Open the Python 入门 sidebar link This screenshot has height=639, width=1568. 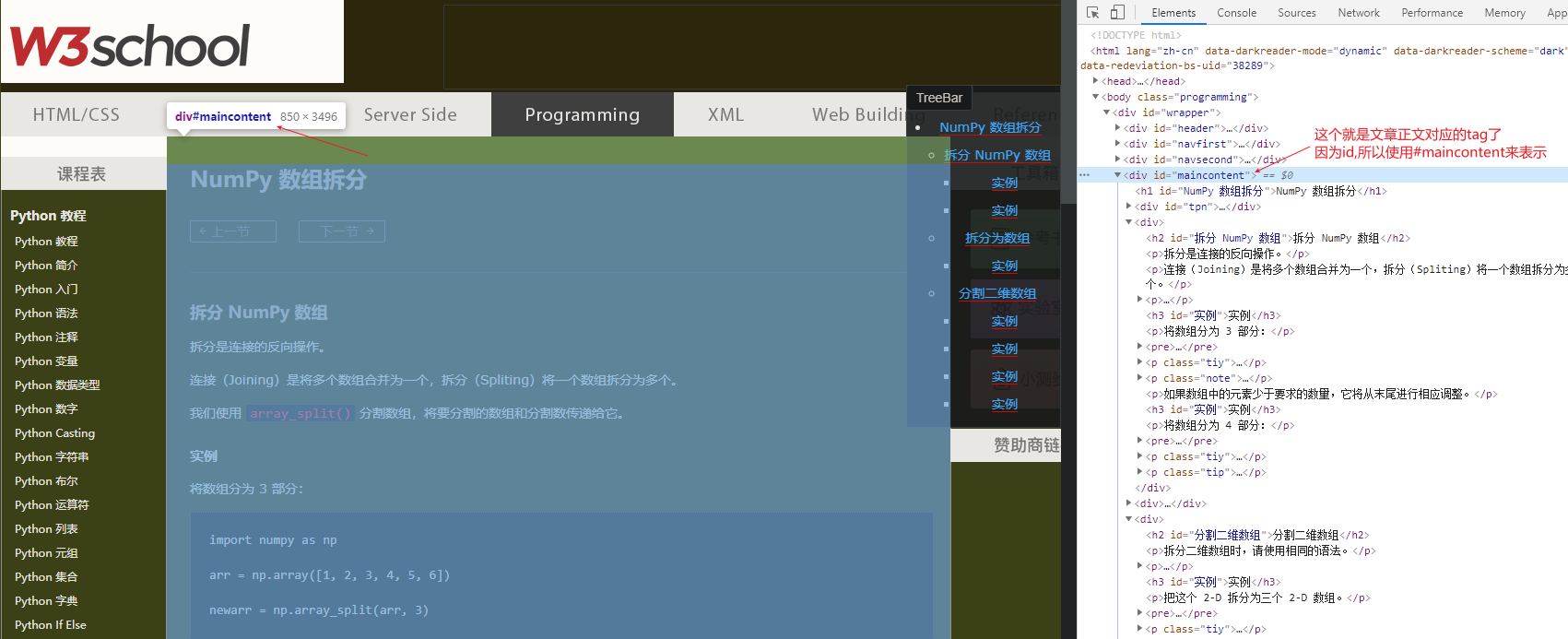(x=46, y=290)
